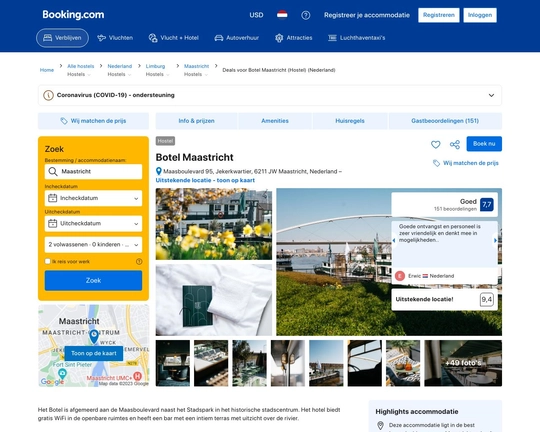The image size is (540, 432).
Task: Click the 'Boek nu' button
Action: tap(484, 144)
